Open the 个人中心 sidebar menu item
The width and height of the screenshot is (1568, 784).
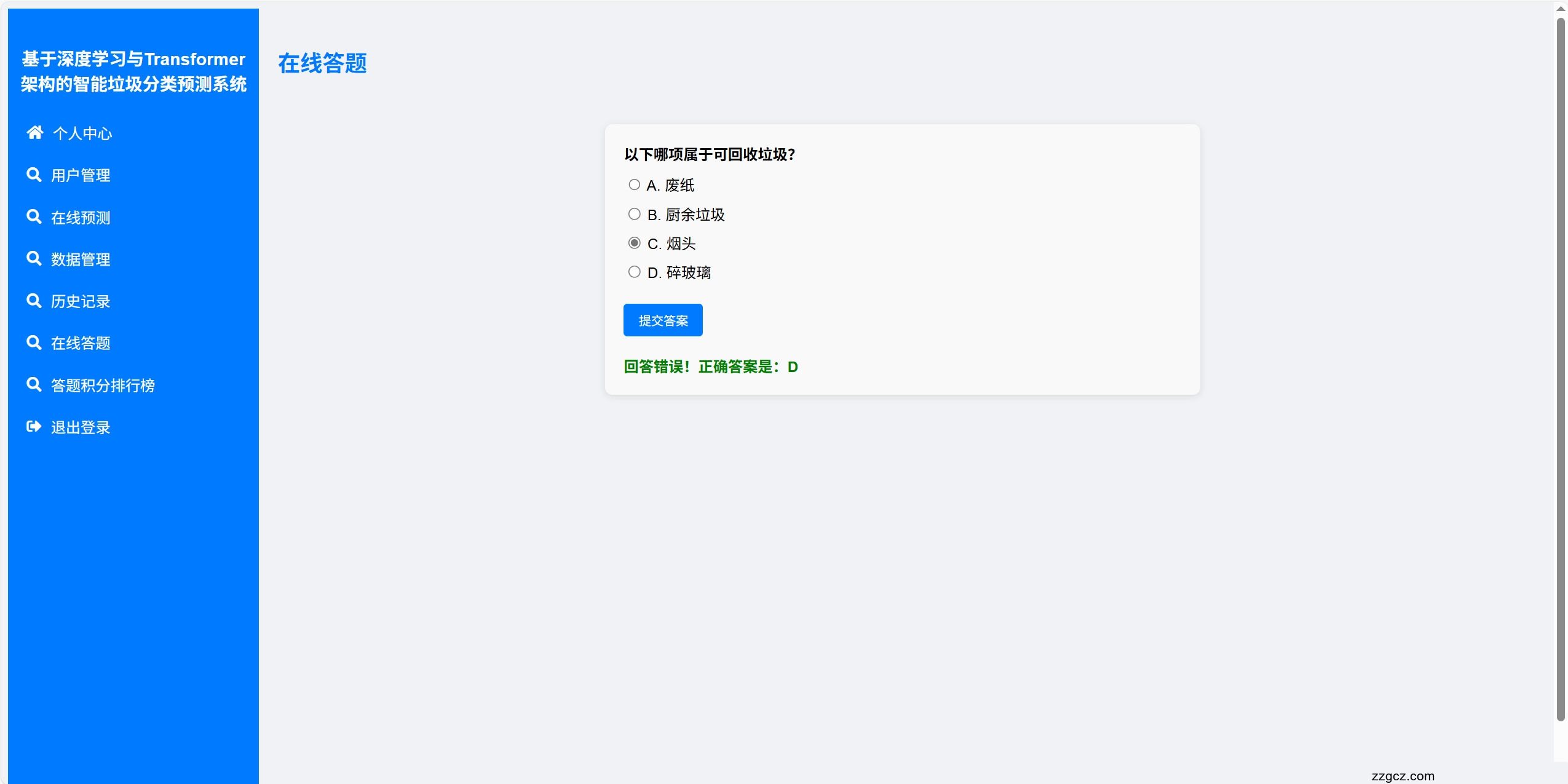[x=82, y=133]
